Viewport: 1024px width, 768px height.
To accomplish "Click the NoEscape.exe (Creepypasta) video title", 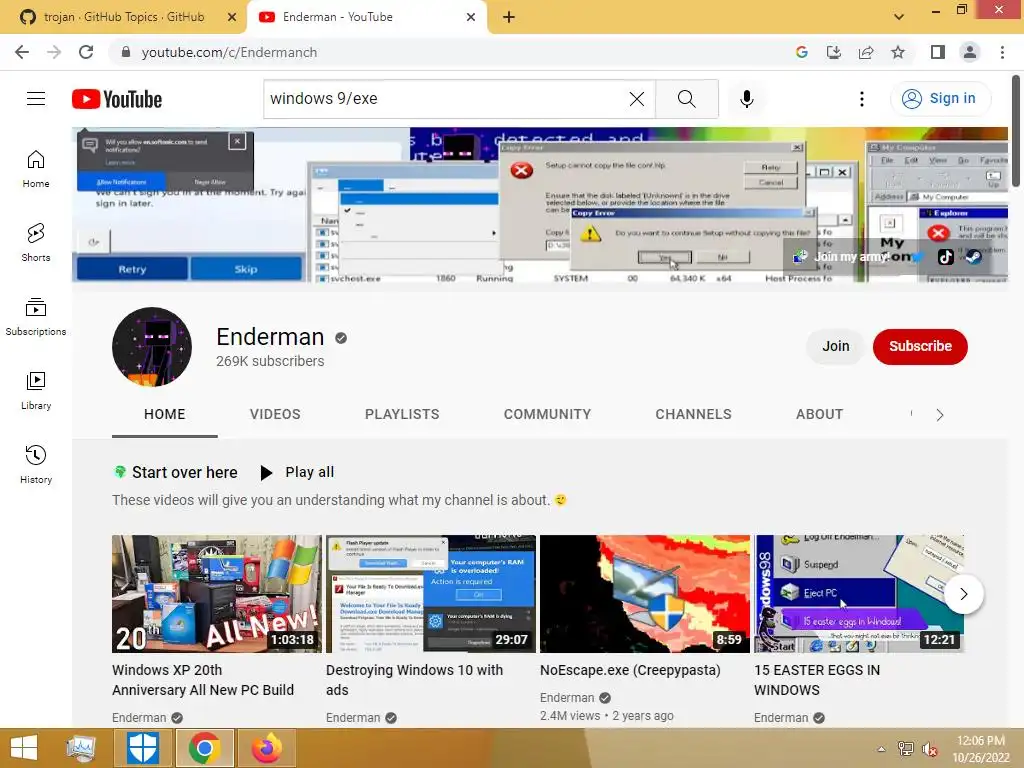I will 630,670.
